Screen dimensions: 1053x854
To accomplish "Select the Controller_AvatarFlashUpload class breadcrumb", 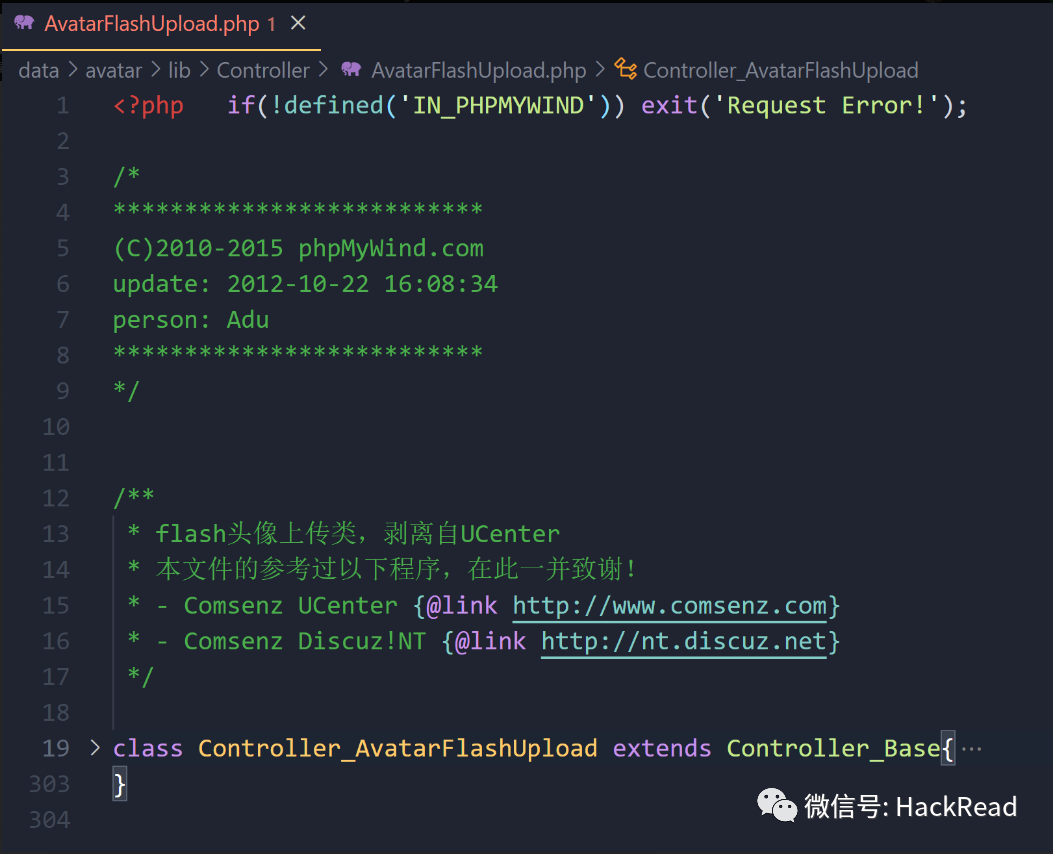I will 781,70.
